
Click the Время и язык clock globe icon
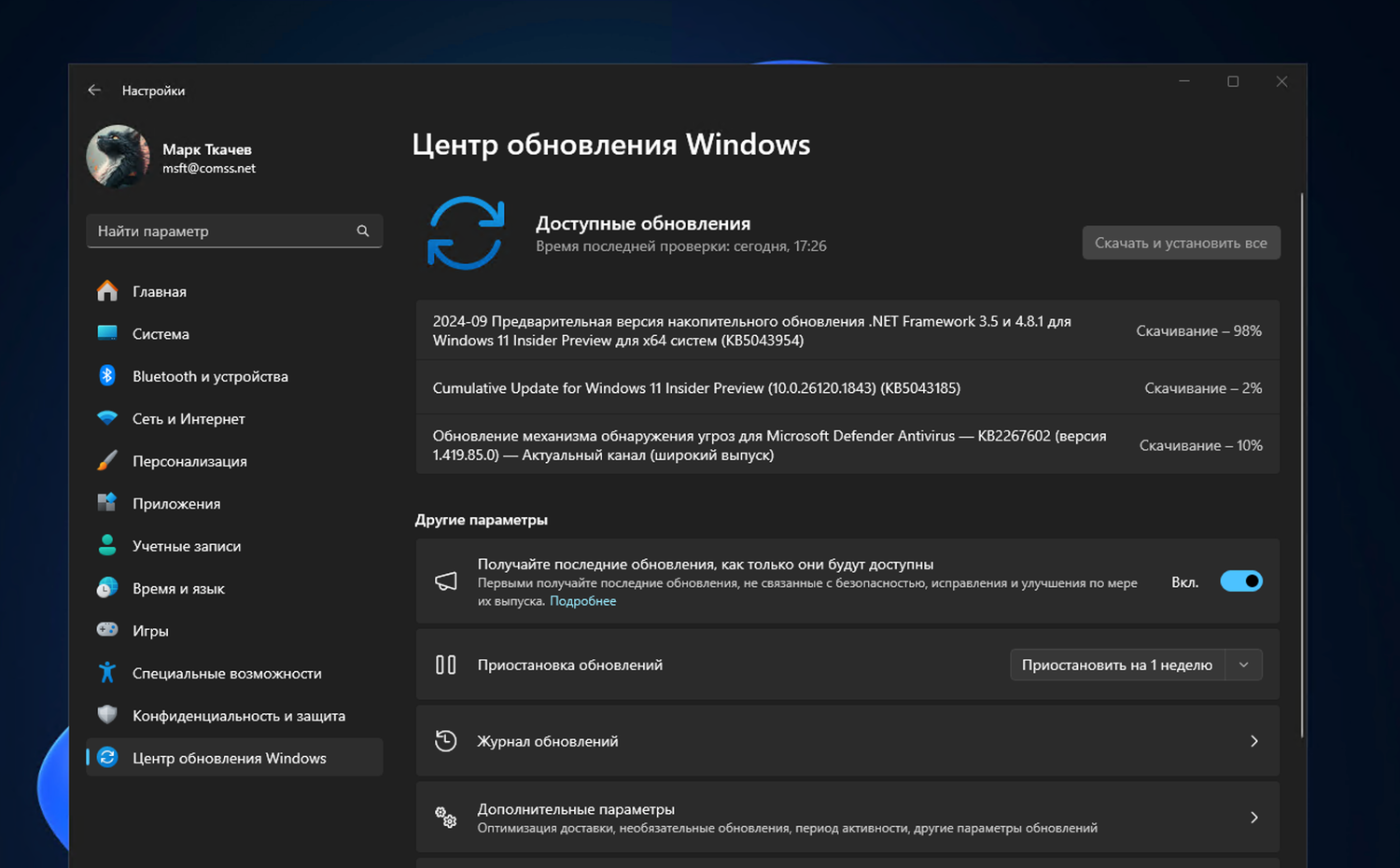[107, 588]
